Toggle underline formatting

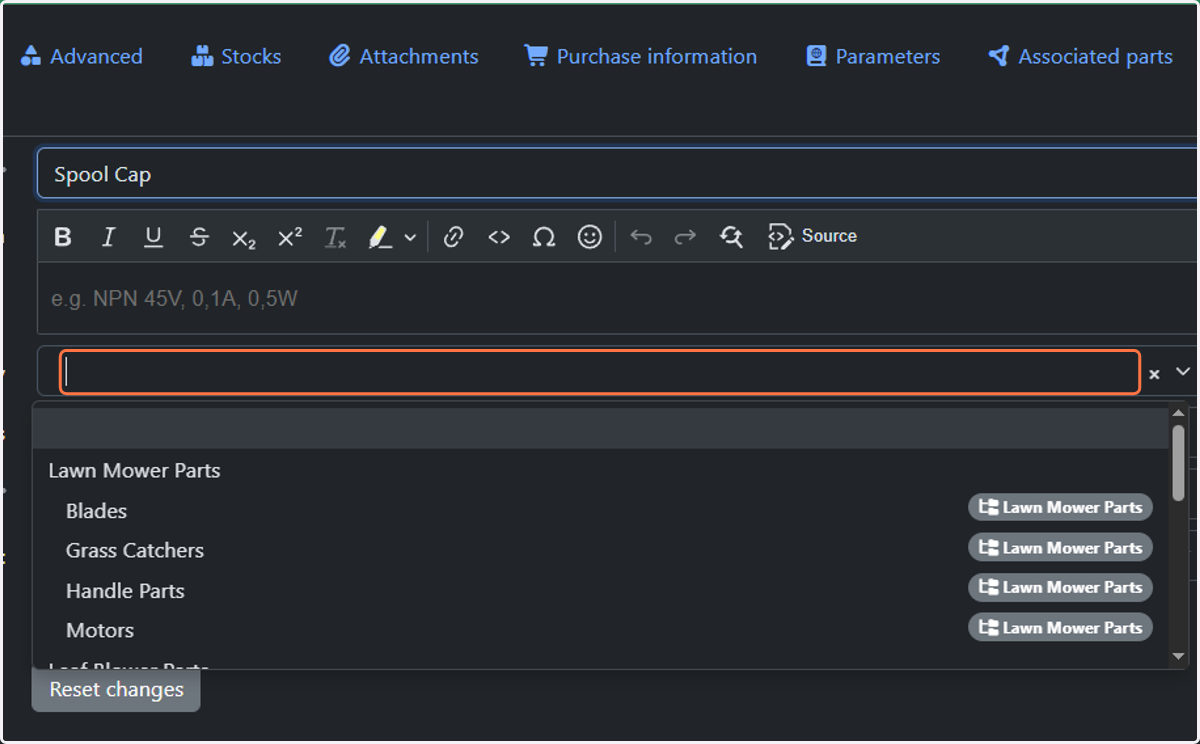153,237
